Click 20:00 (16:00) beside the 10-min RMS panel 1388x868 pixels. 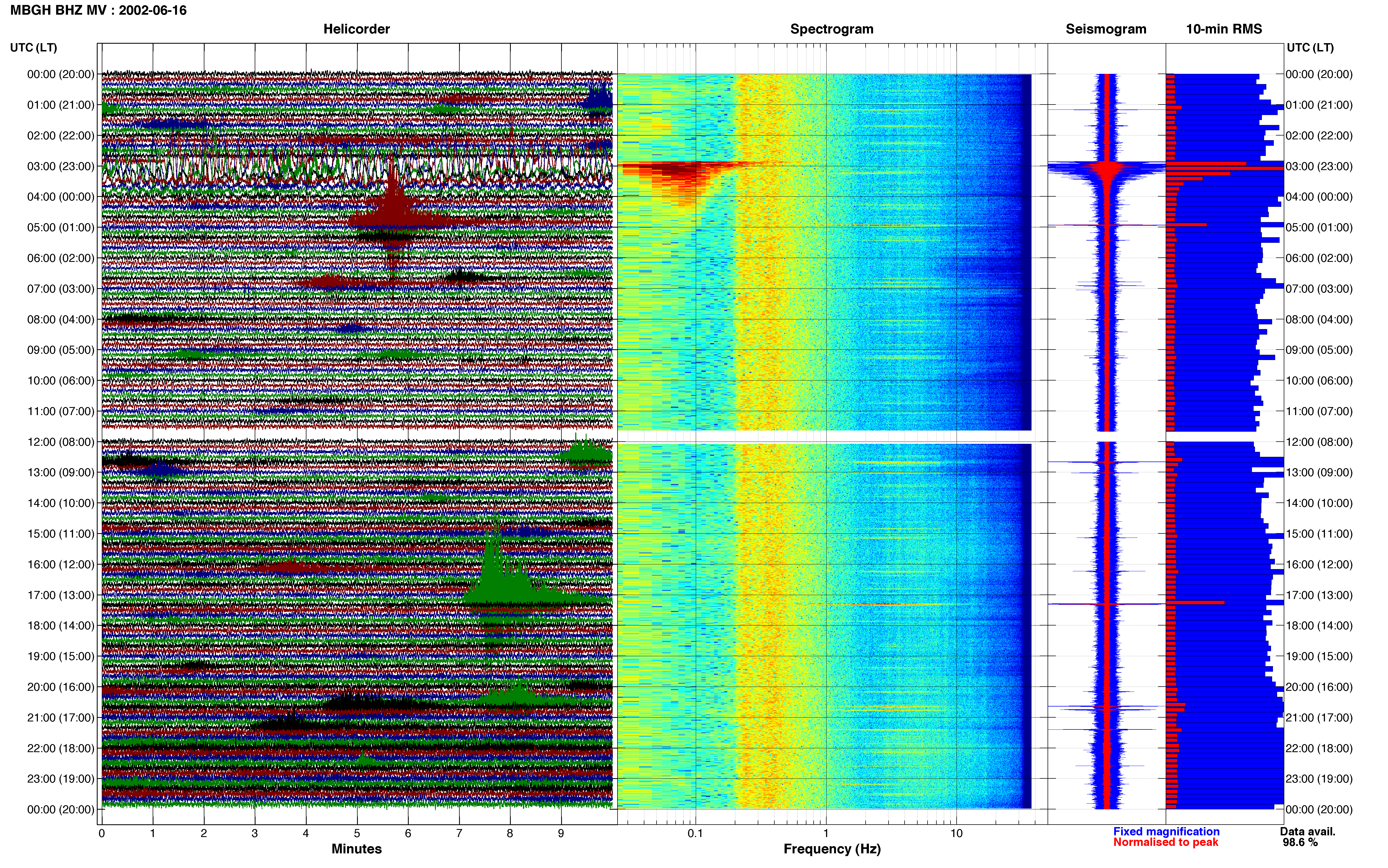[1319, 687]
